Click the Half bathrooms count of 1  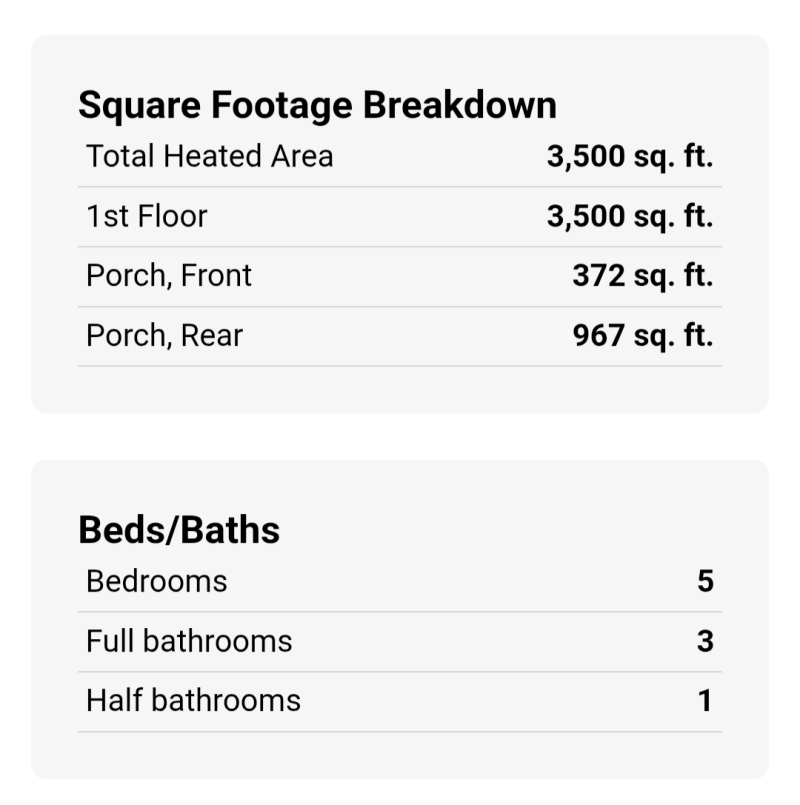pyautogui.click(x=705, y=701)
